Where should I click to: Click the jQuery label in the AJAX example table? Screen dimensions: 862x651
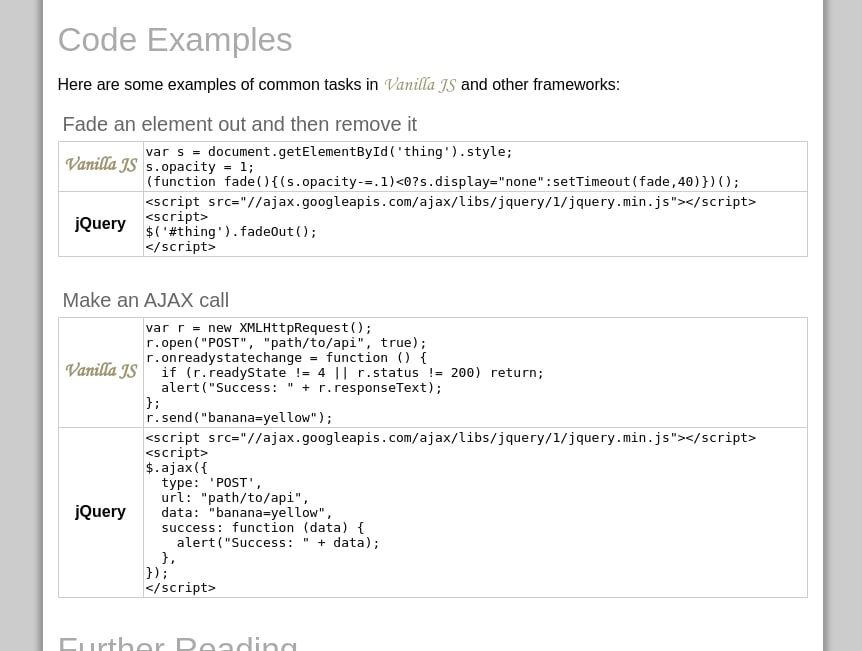point(100,512)
